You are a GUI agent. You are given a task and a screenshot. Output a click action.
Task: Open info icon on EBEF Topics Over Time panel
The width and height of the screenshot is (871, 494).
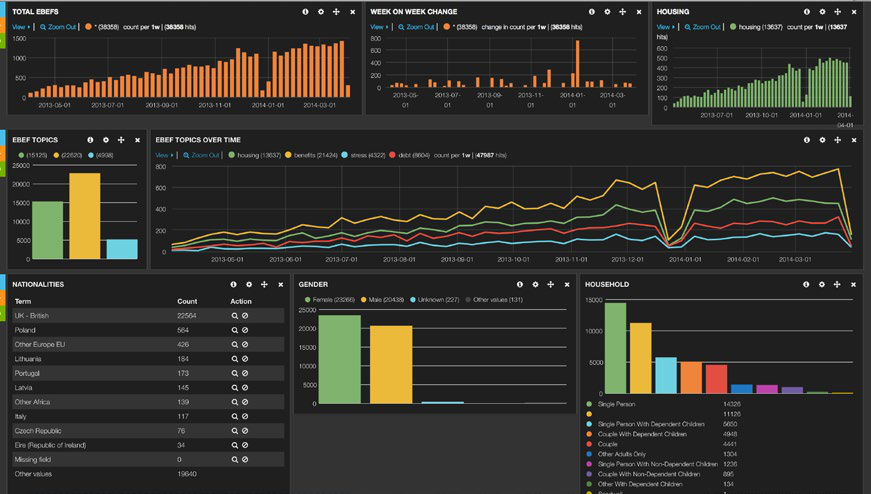807,140
